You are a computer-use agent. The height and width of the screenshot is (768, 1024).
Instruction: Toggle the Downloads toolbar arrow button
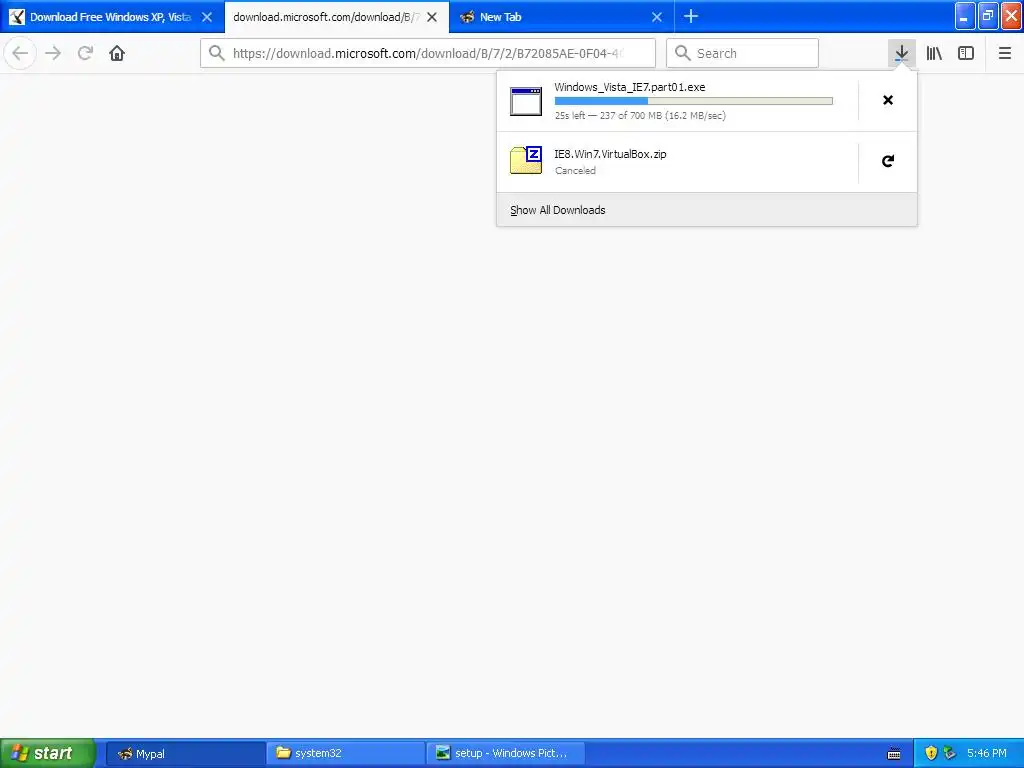901,53
